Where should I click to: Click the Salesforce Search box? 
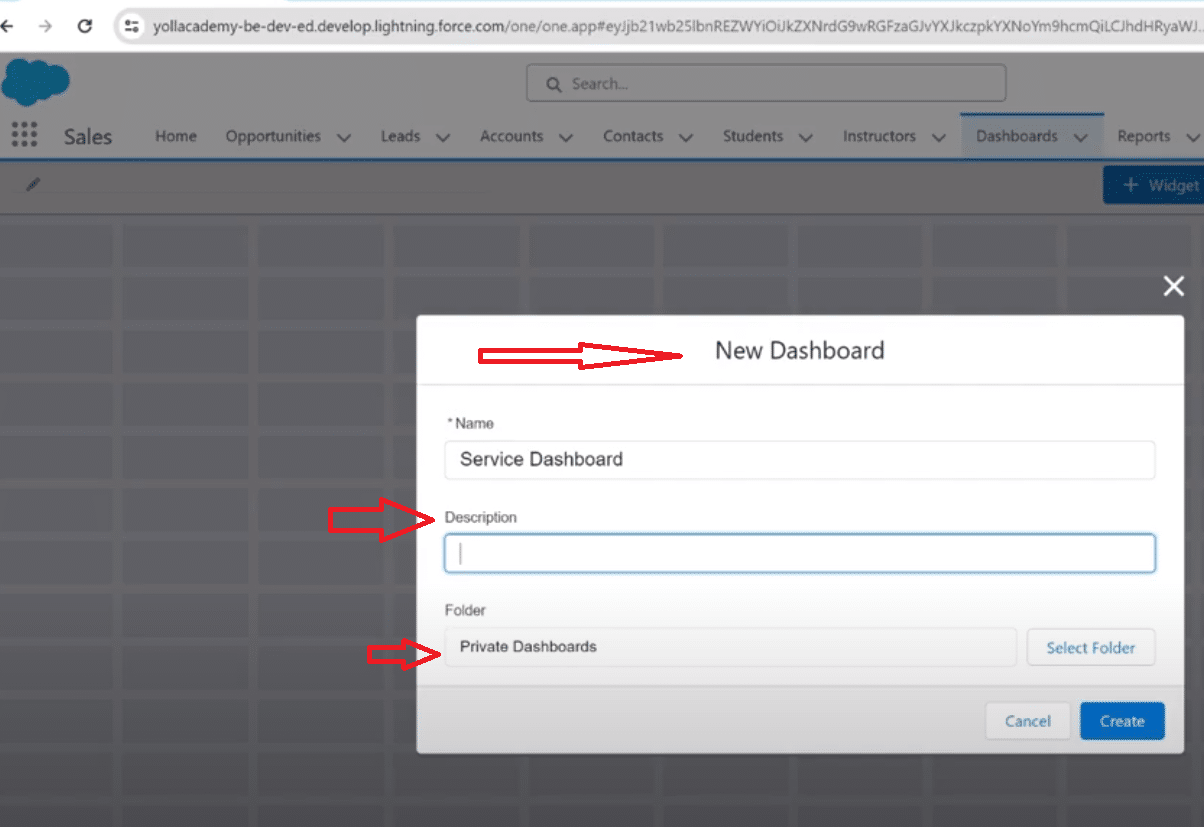click(766, 84)
